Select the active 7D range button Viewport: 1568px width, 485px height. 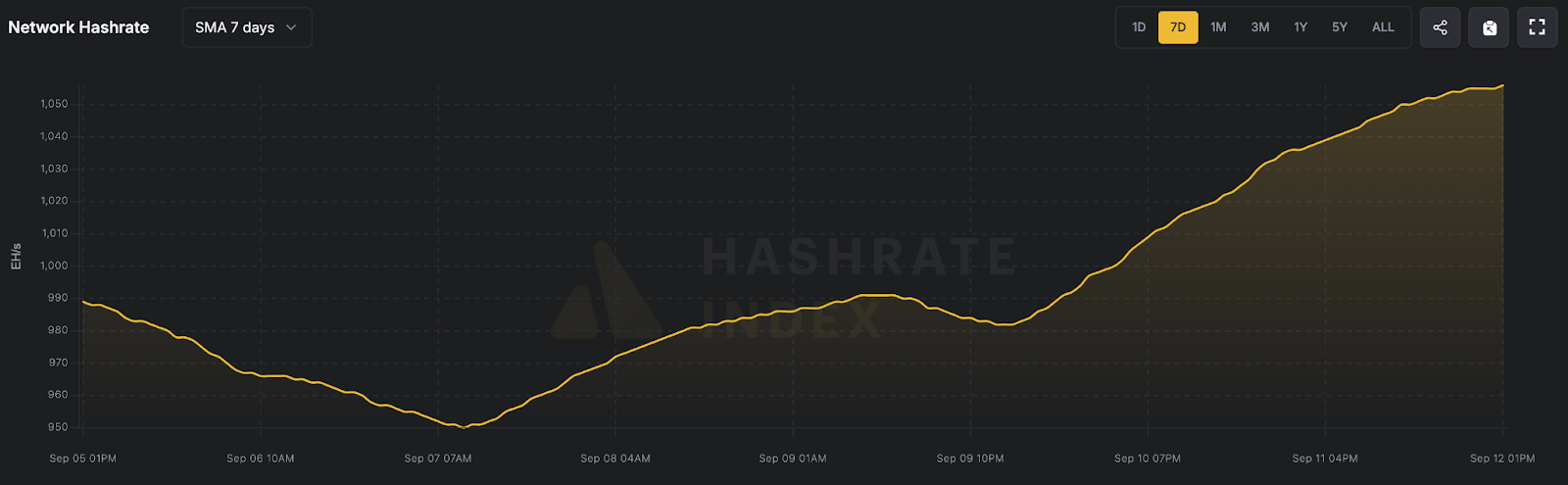click(1178, 27)
